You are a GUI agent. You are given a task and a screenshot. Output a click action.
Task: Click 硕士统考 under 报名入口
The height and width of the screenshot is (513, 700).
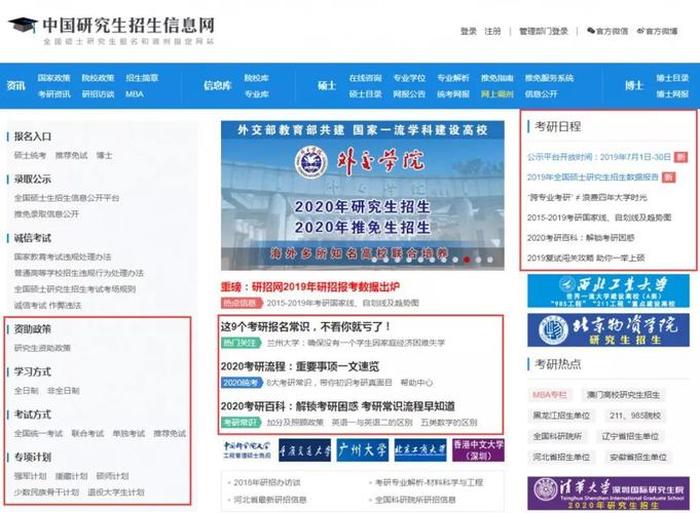point(30,155)
